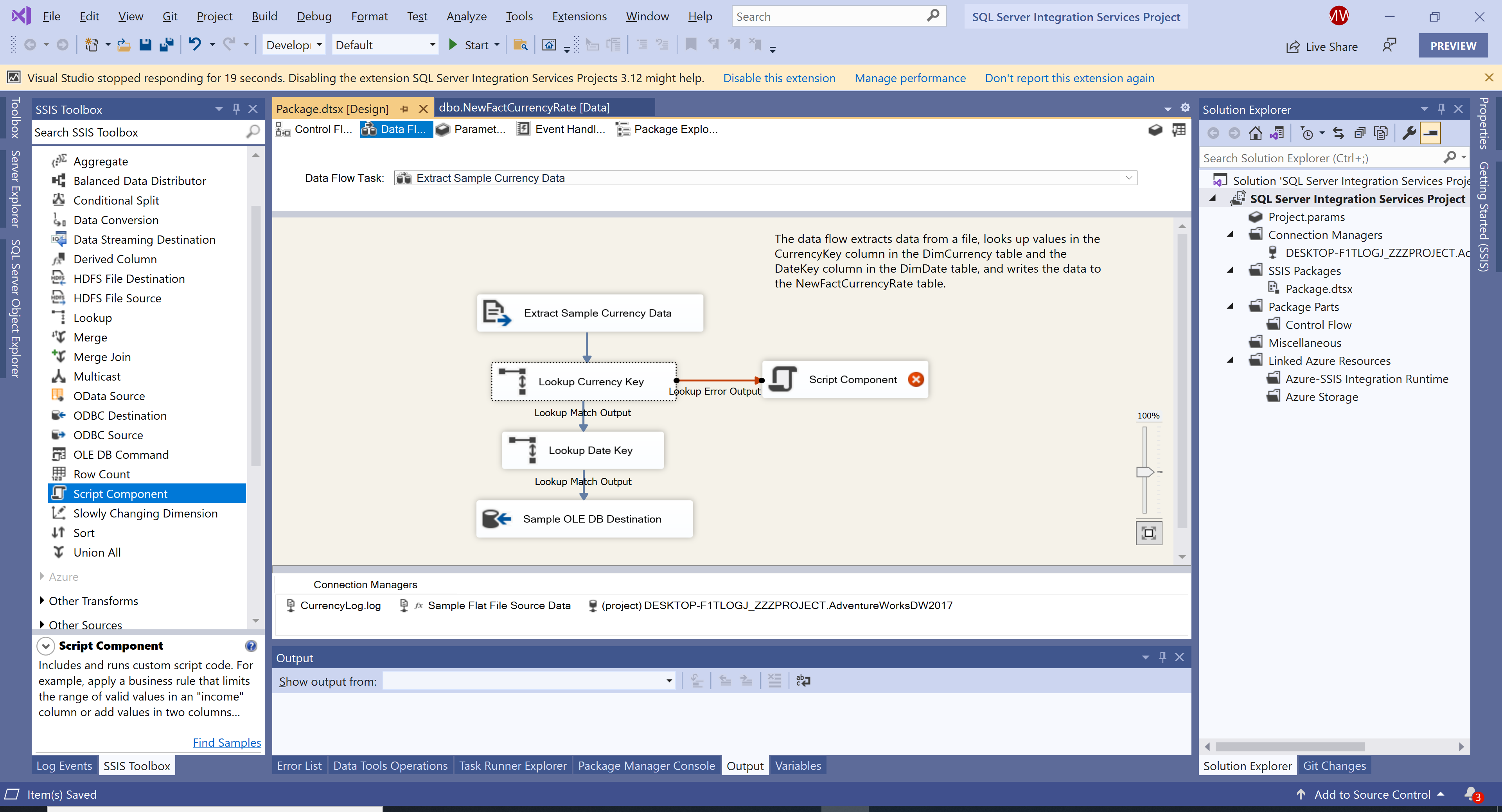Toggle pin on Package.dtsx tab
The width and height of the screenshot is (1502, 812).
(x=404, y=109)
